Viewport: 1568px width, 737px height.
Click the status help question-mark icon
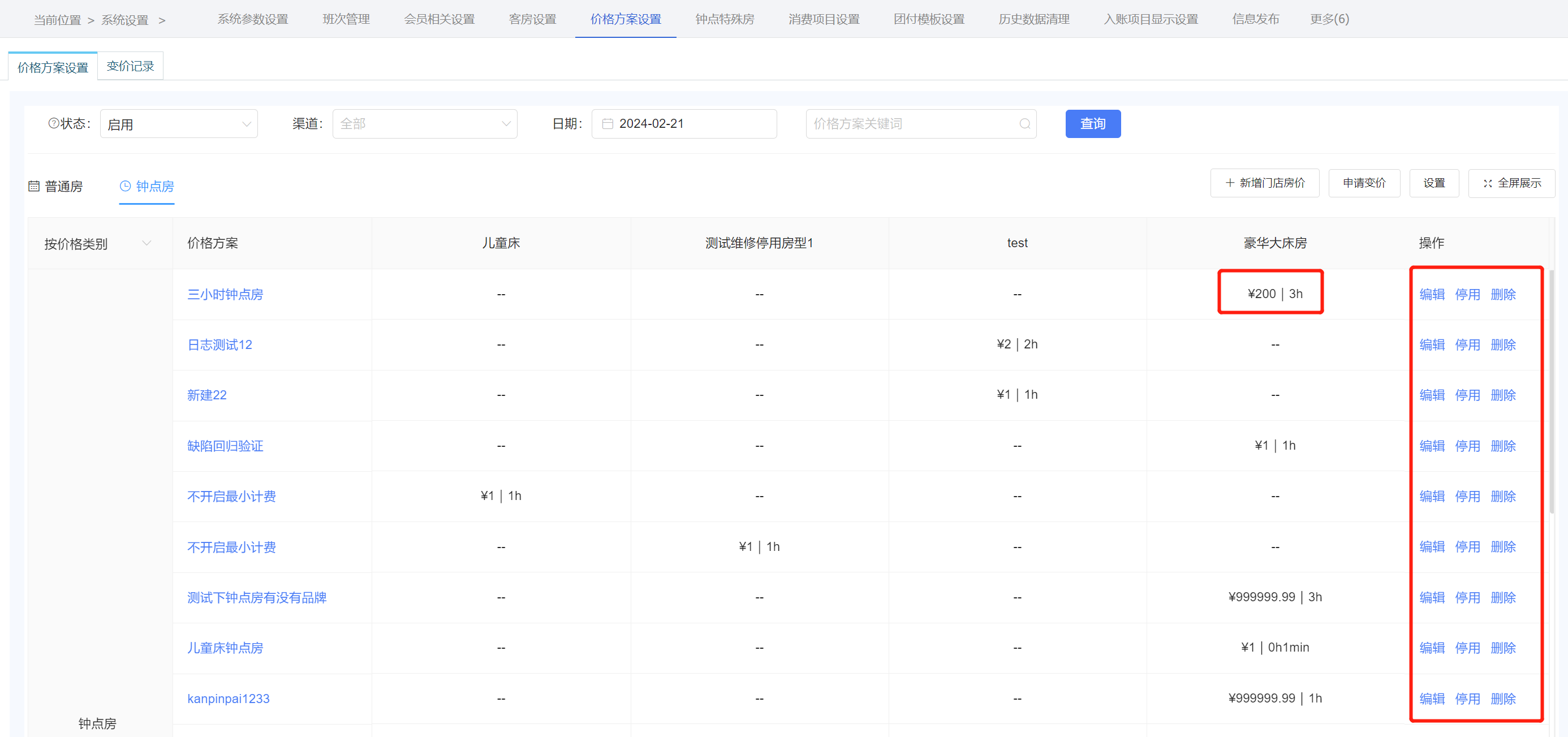(54, 123)
